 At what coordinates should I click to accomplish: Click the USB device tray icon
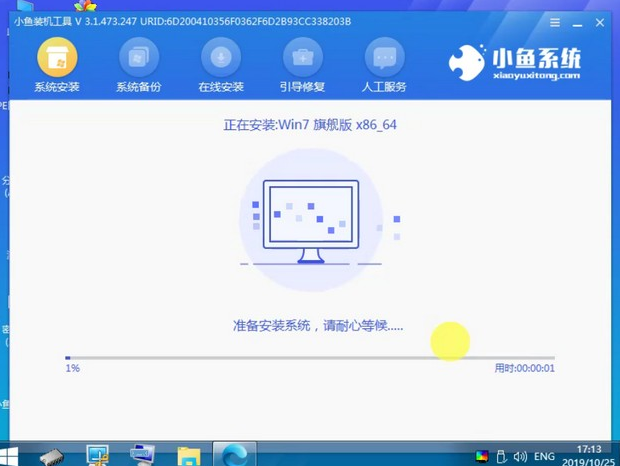point(501,457)
